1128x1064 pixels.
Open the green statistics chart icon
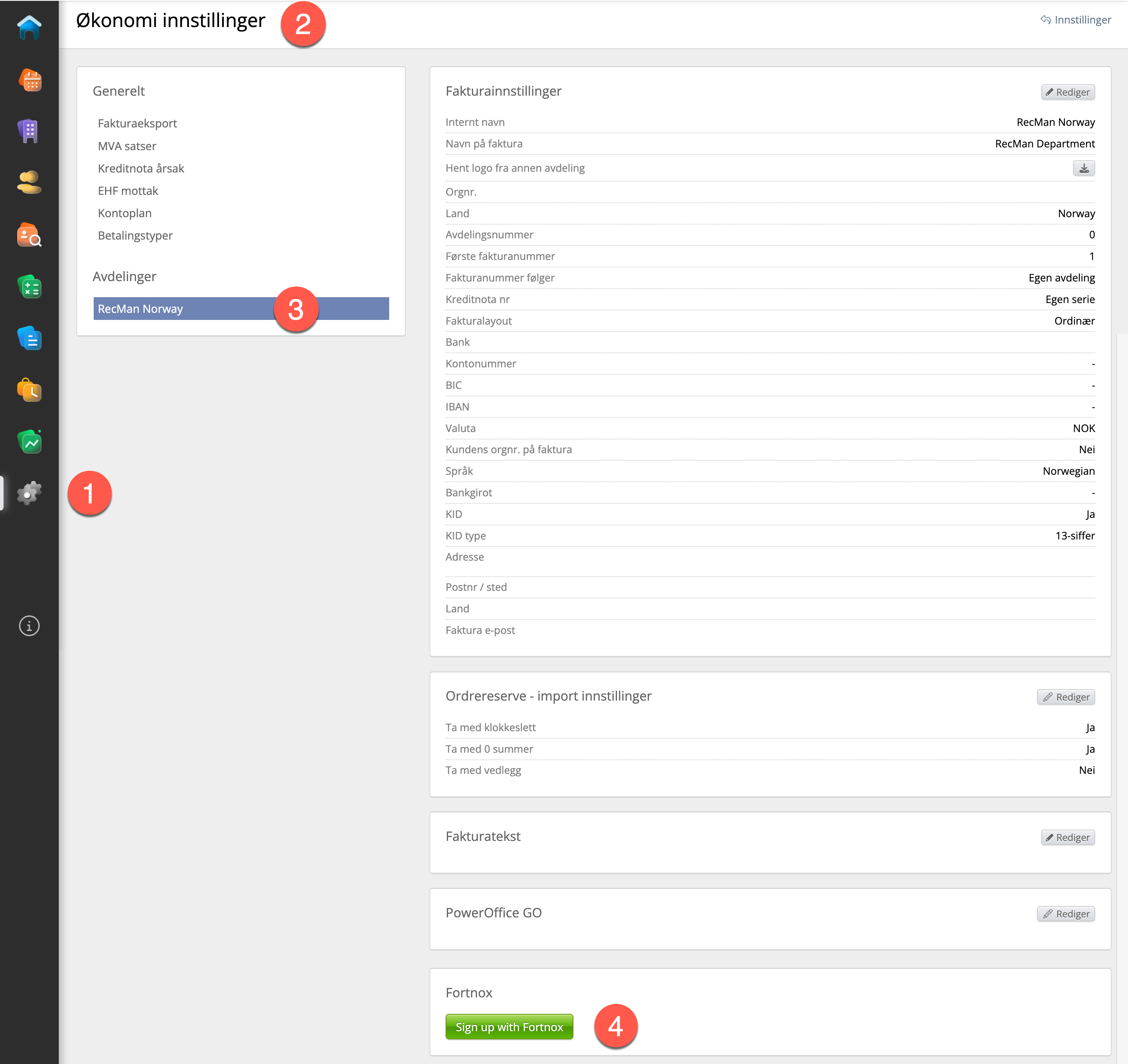[x=29, y=442]
